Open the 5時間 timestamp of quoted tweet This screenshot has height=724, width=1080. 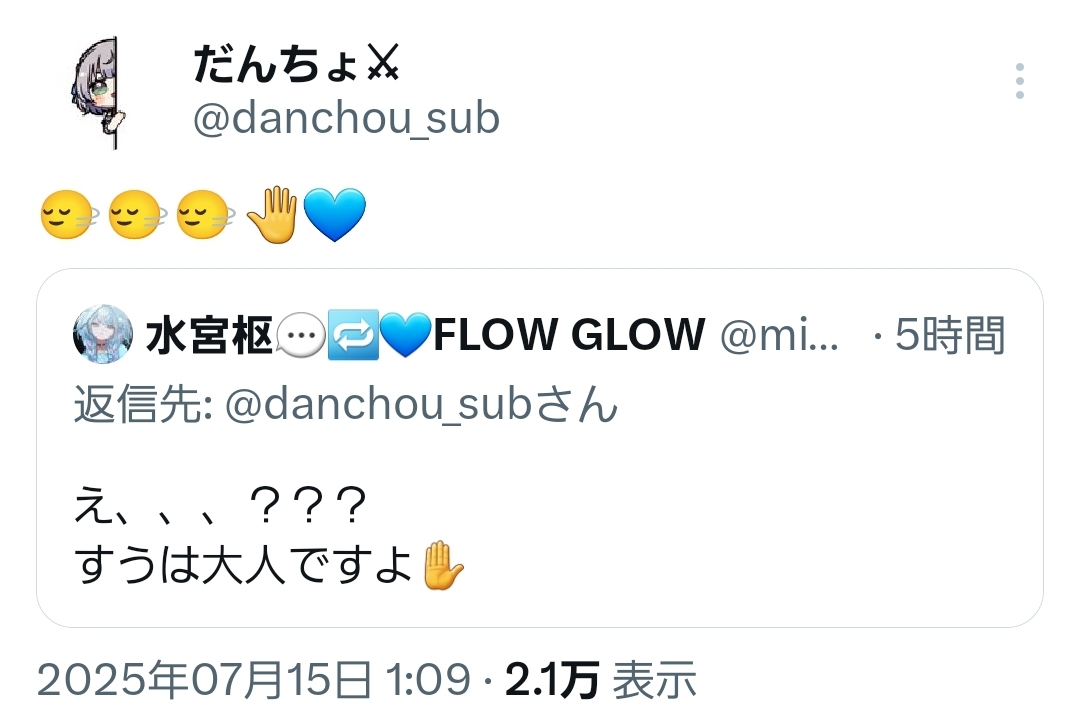coord(950,335)
